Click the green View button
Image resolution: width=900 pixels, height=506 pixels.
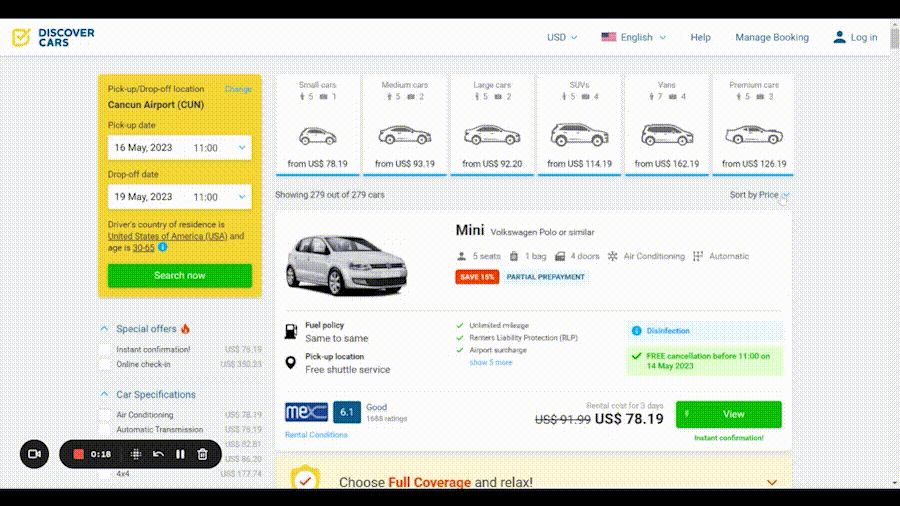[728, 414]
